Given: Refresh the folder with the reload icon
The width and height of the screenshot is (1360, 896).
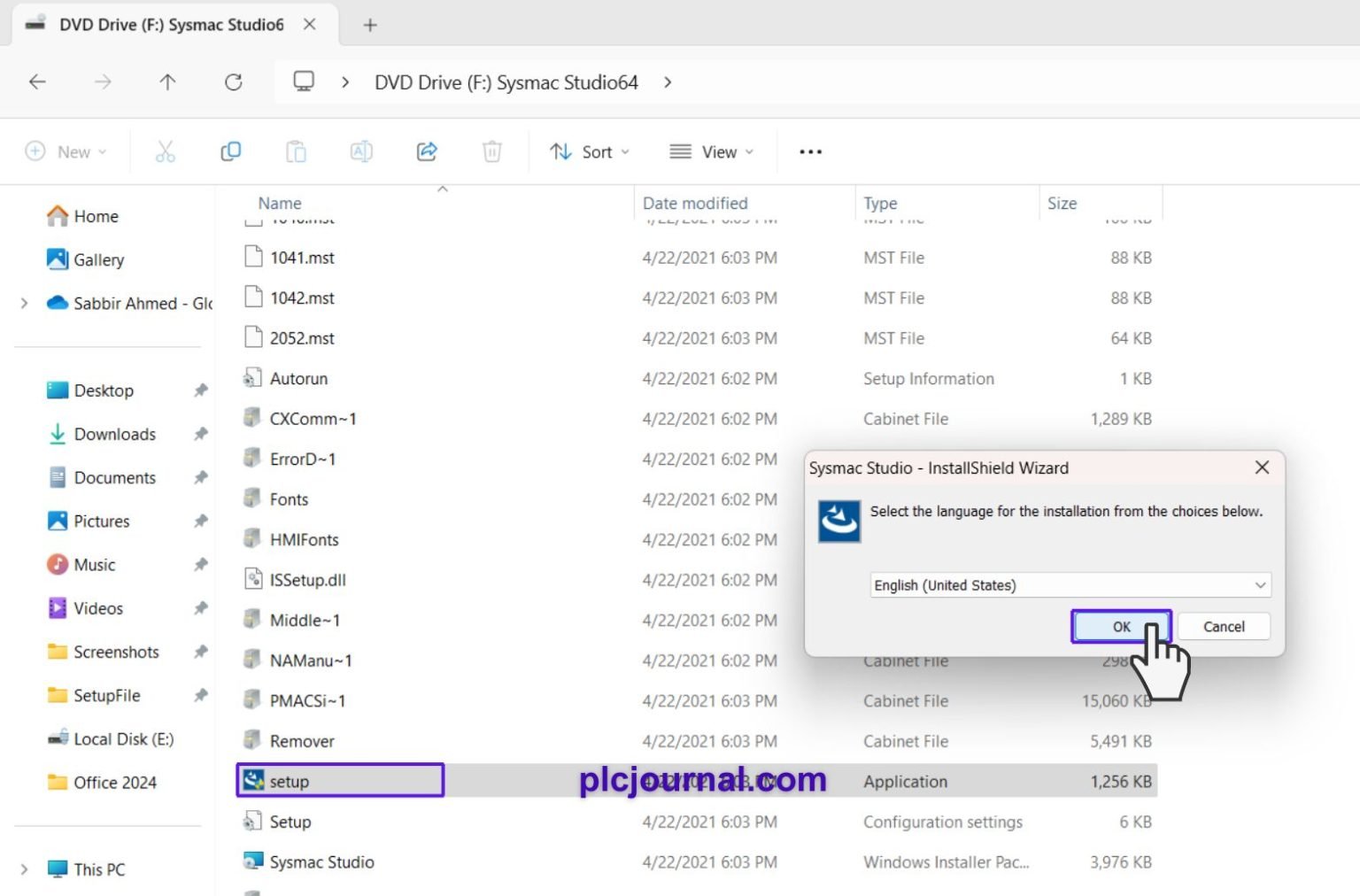Looking at the screenshot, I should 233,81.
